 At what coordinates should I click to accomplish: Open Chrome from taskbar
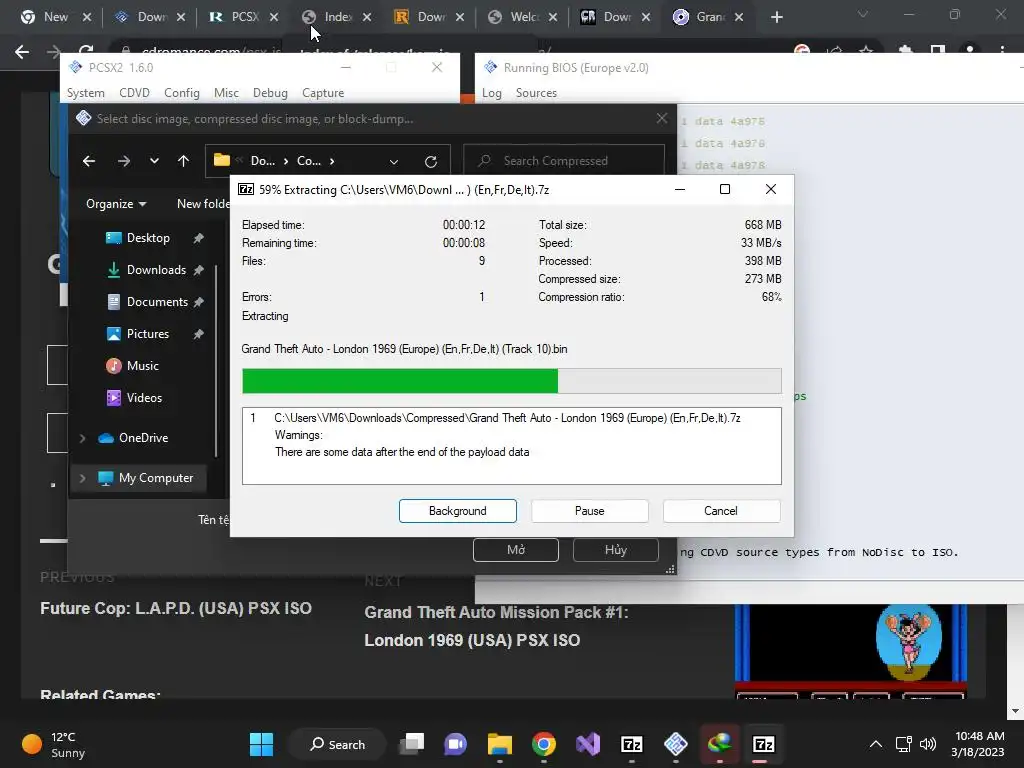[543, 744]
